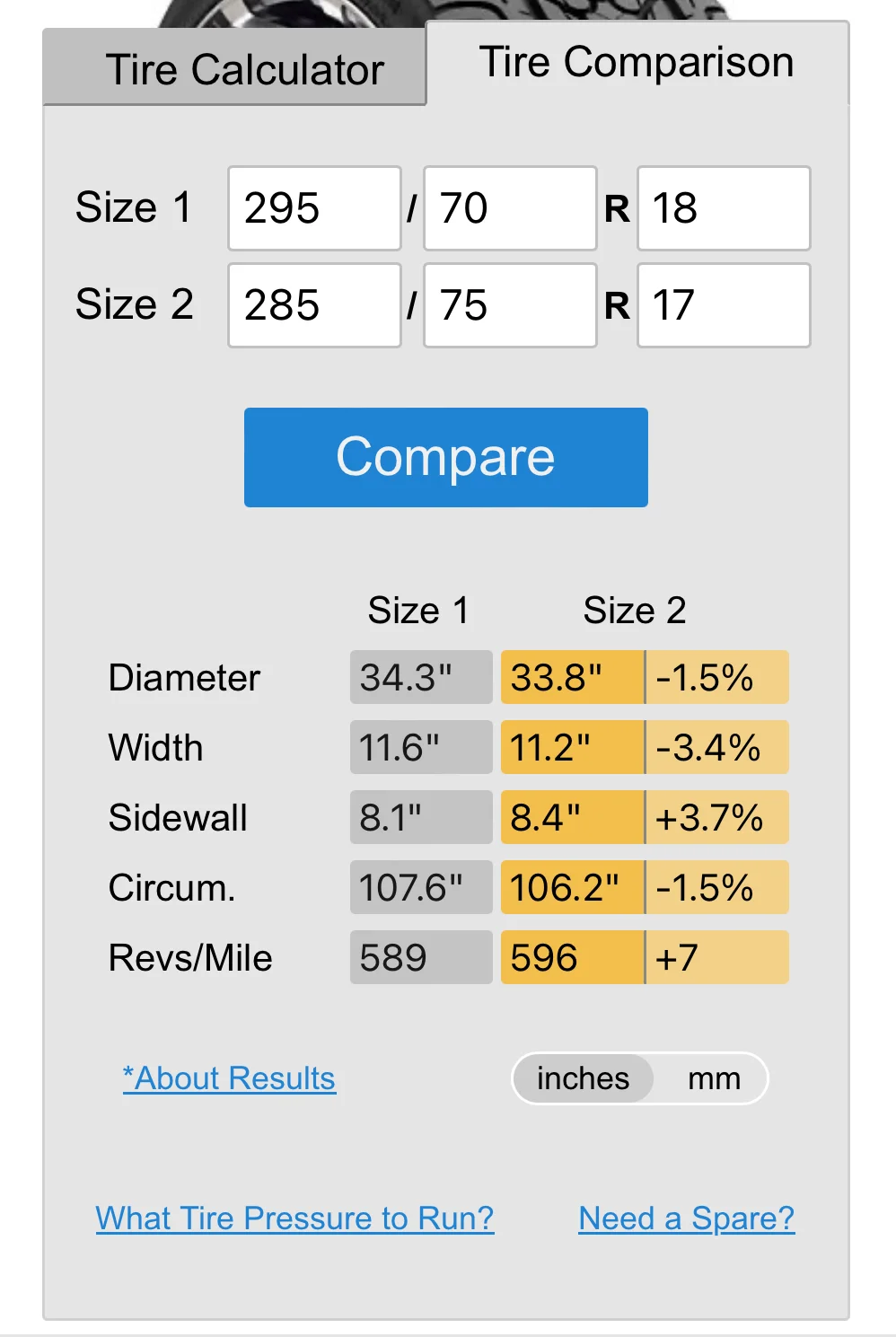The width and height of the screenshot is (896, 1337).
Task: Click Size 1 width field showing 295
Action: (x=314, y=208)
